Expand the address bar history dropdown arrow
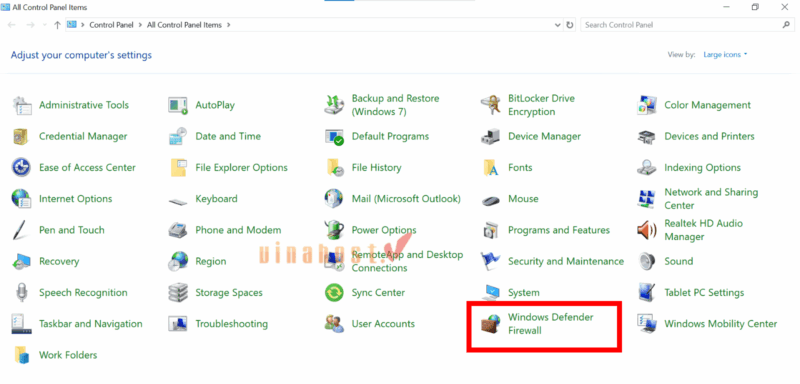Viewport: 800px width, 384px height. [557, 25]
